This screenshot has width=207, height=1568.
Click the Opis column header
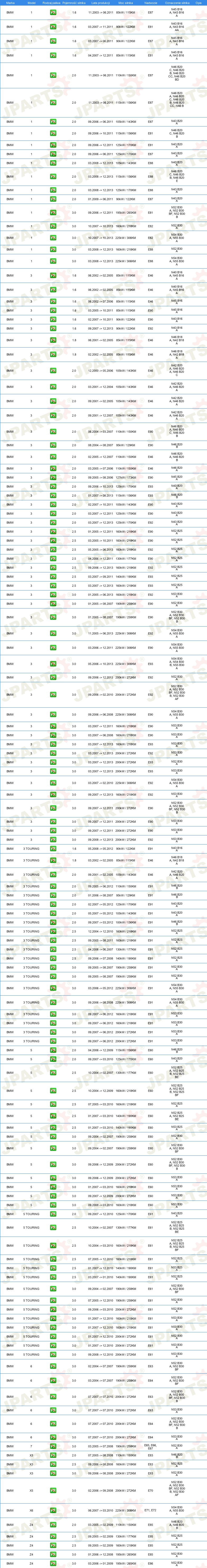pos(199,2)
